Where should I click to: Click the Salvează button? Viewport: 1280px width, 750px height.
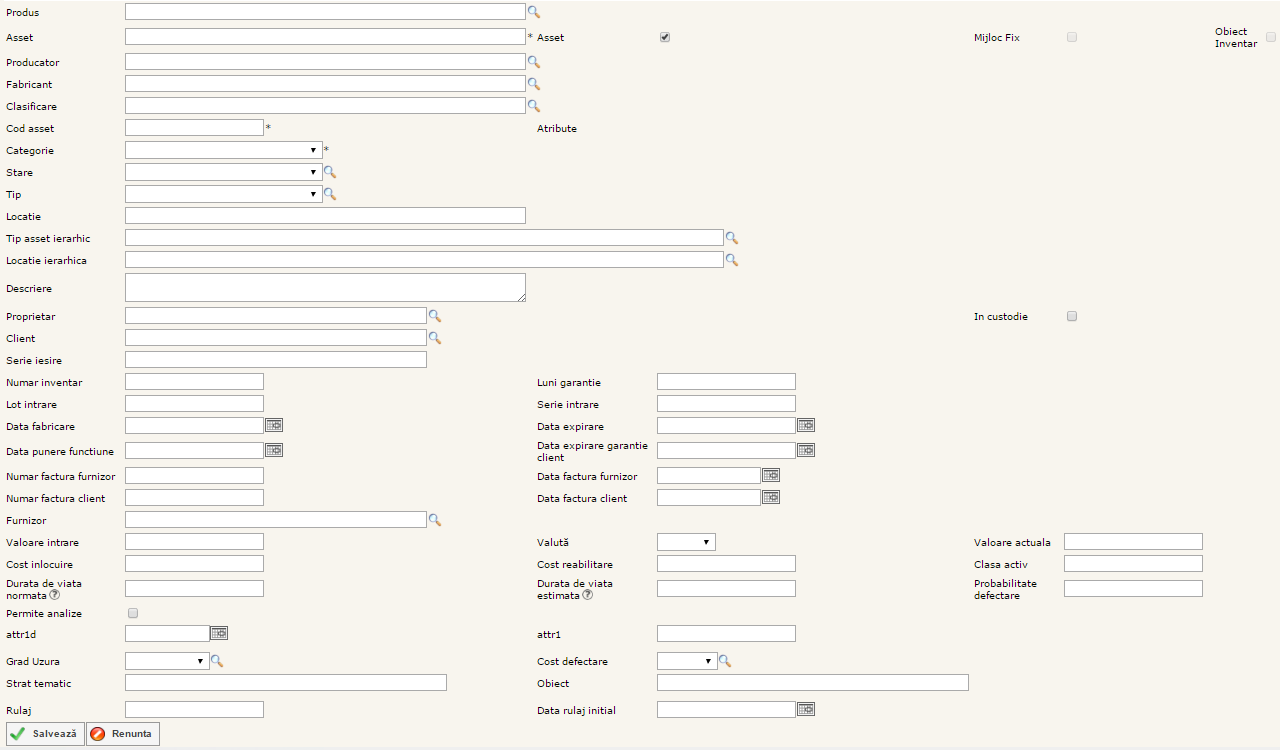coord(45,734)
